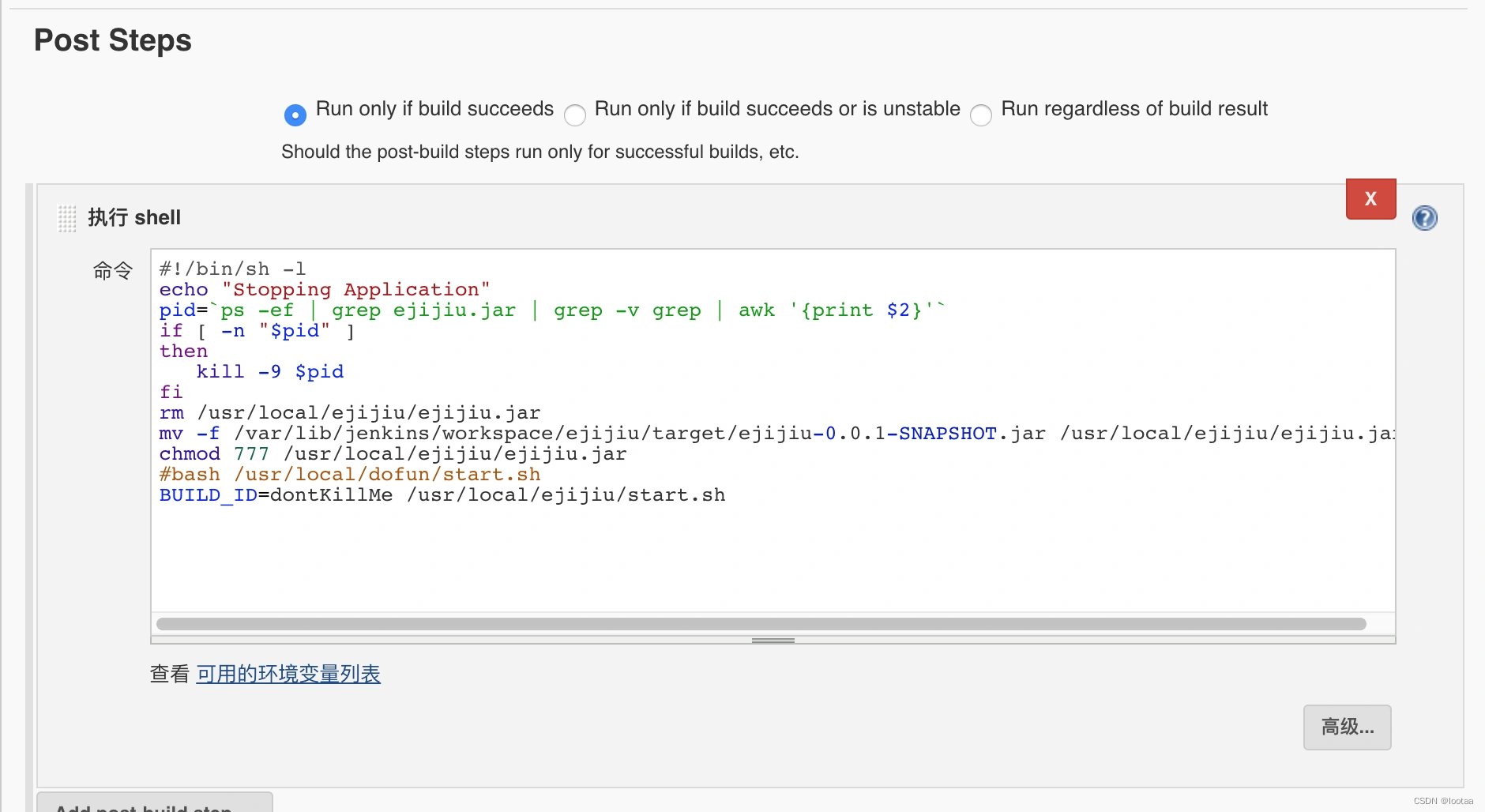Viewport: 1485px width, 812px height.
Task: Select Run regardless of build result
Action: tap(981, 115)
